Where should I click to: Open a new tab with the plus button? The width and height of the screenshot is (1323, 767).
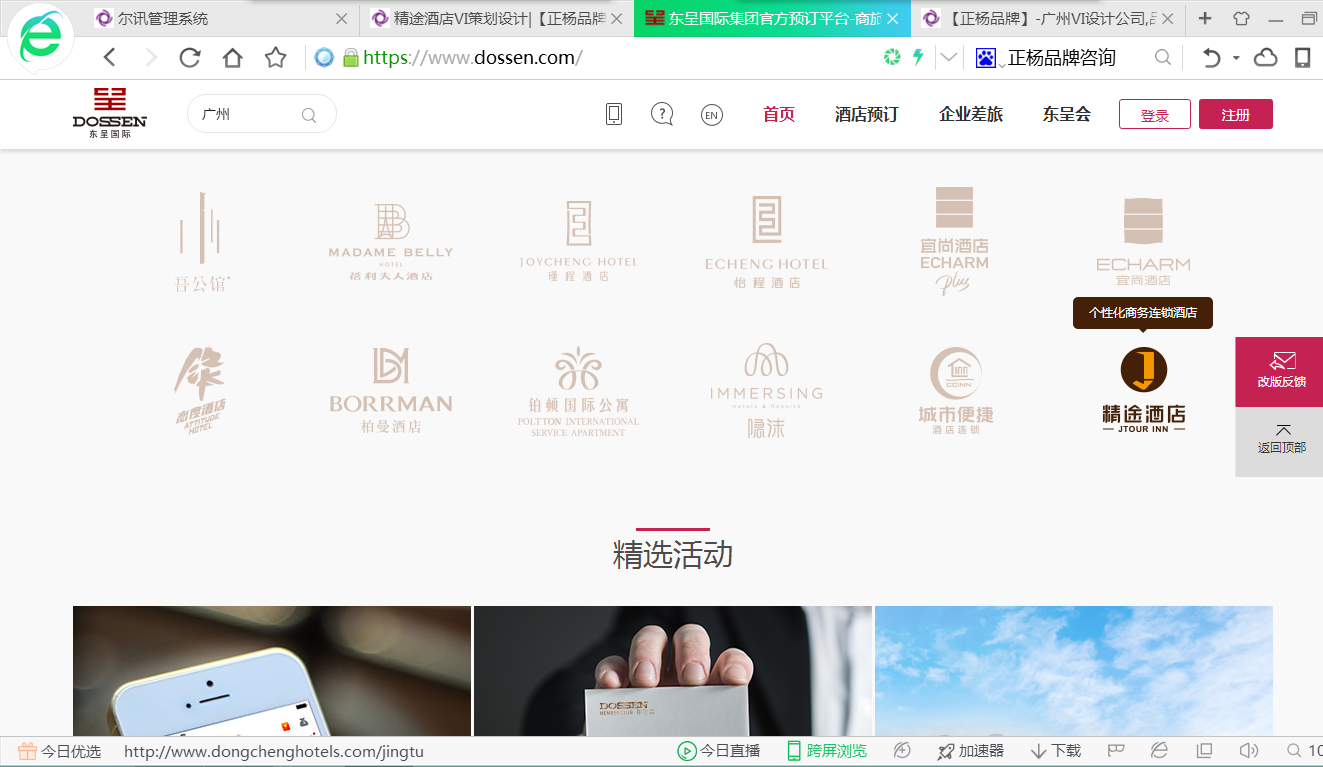tap(1205, 18)
